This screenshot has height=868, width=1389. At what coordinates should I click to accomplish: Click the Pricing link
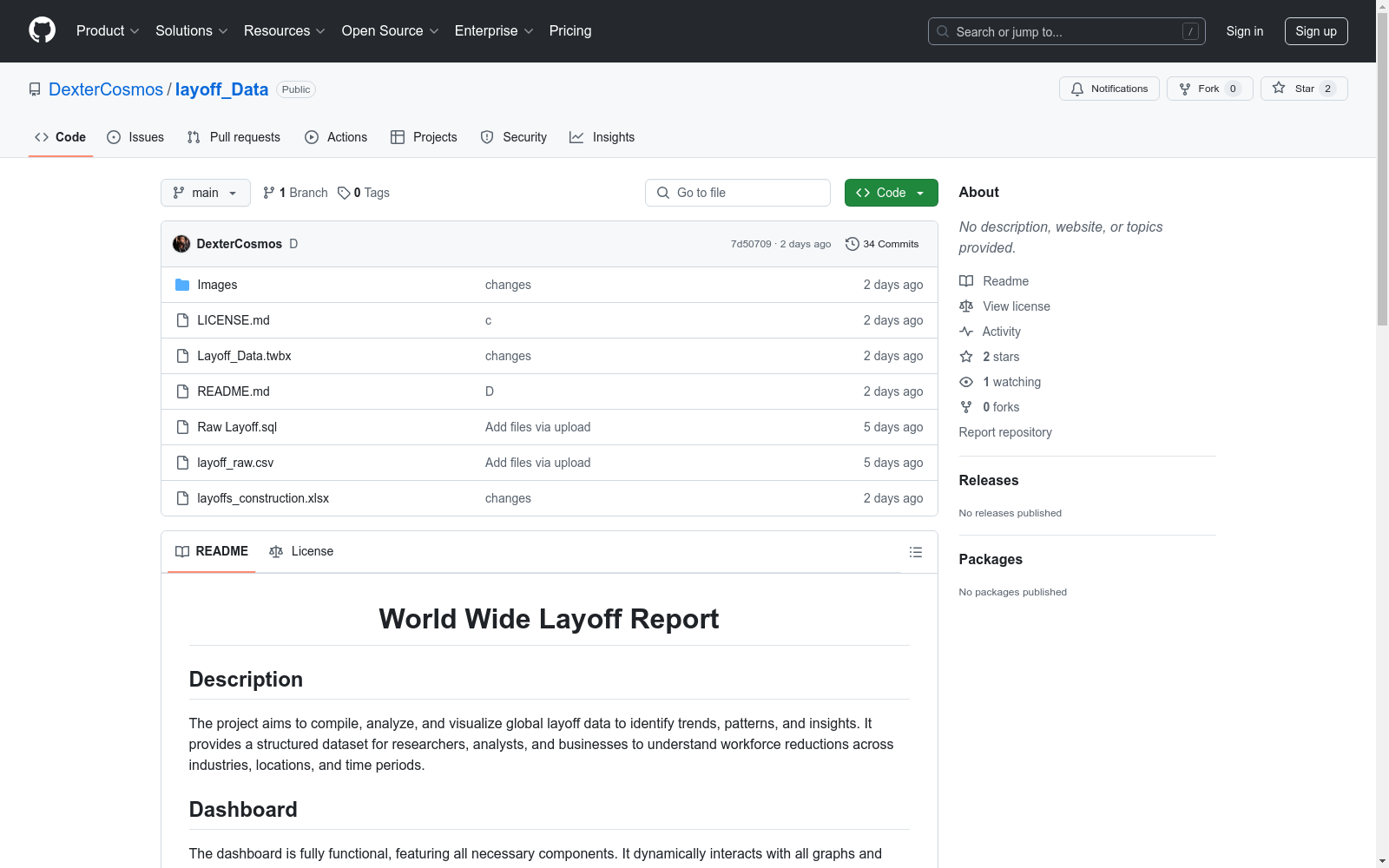570,31
